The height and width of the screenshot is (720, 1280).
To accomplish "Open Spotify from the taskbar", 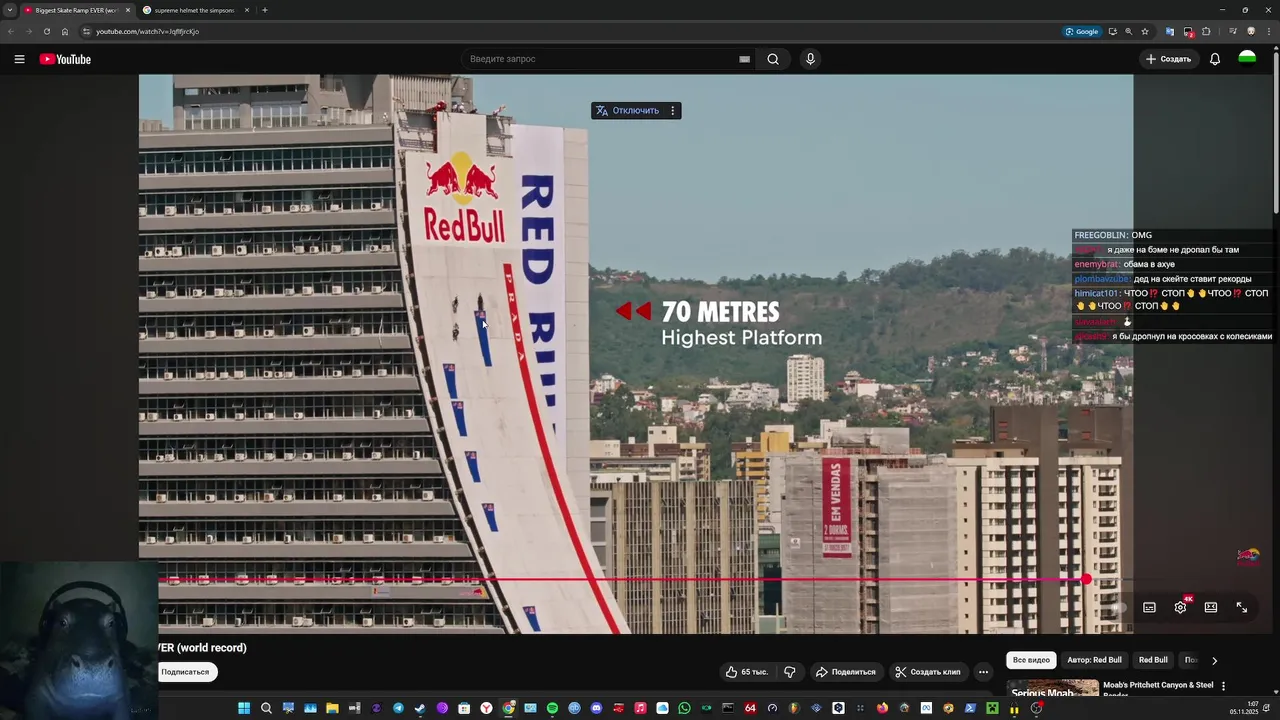I will 552,708.
